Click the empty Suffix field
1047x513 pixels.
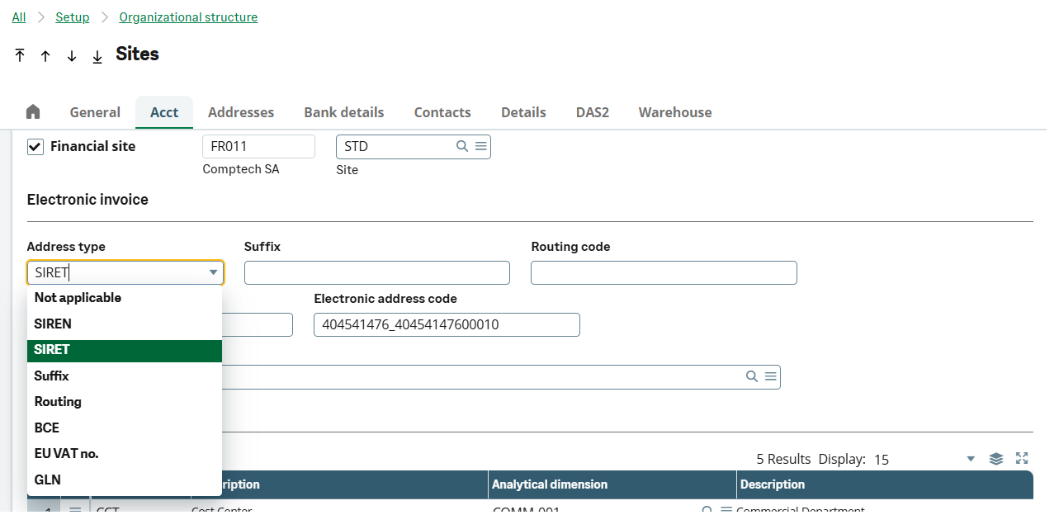point(377,273)
